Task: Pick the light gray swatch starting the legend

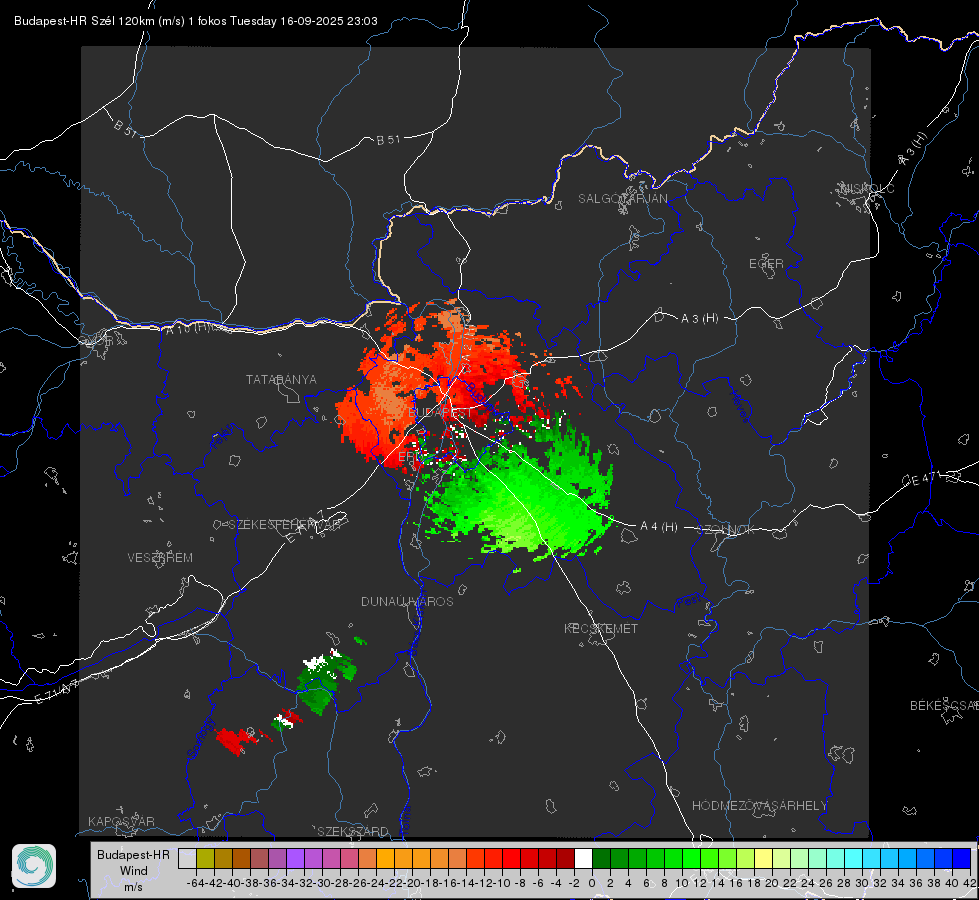Action: point(187,858)
